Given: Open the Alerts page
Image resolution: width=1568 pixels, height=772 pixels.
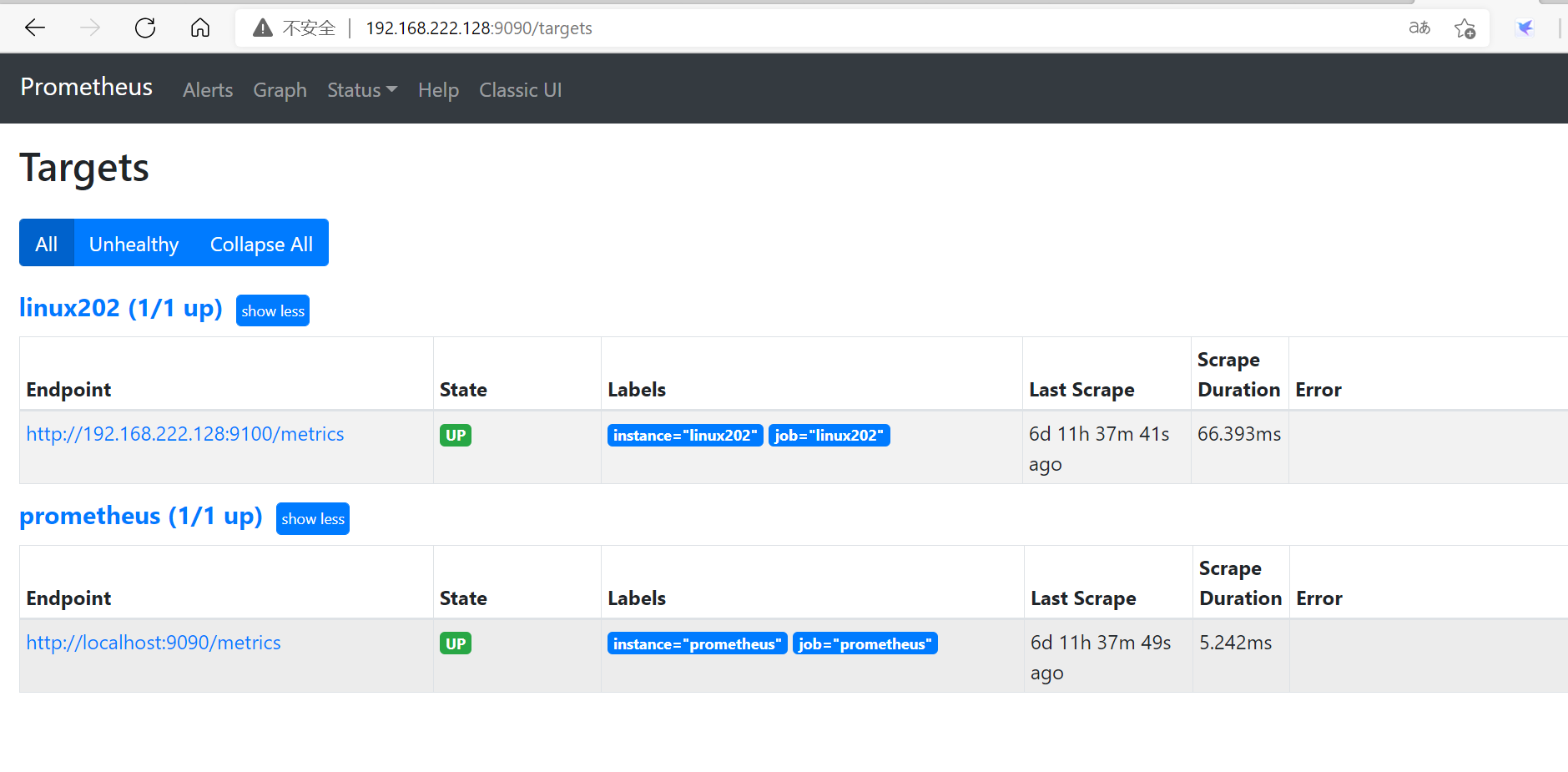Looking at the screenshot, I should pyautogui.click(x=208, y=90).
